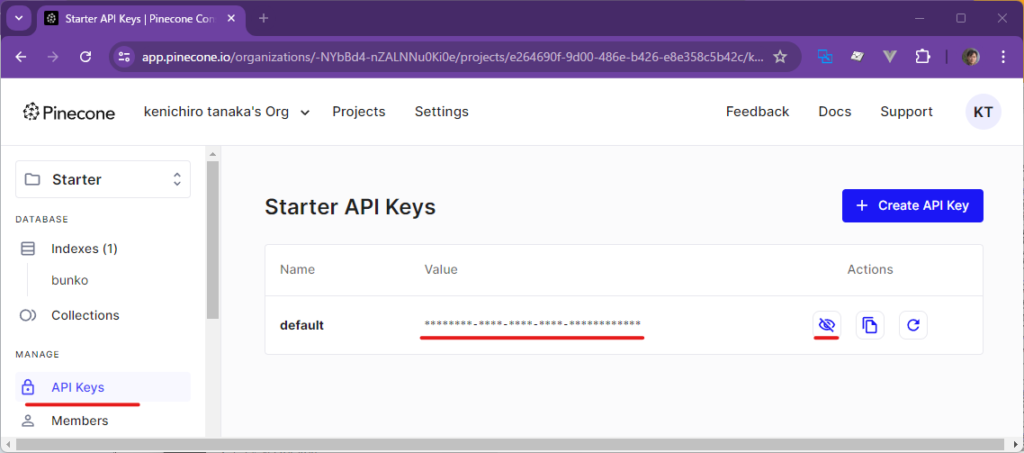Click the blue translate extension icon
Image resolution: width=1024 pixels, height=453 pixels.
[825, 57]
